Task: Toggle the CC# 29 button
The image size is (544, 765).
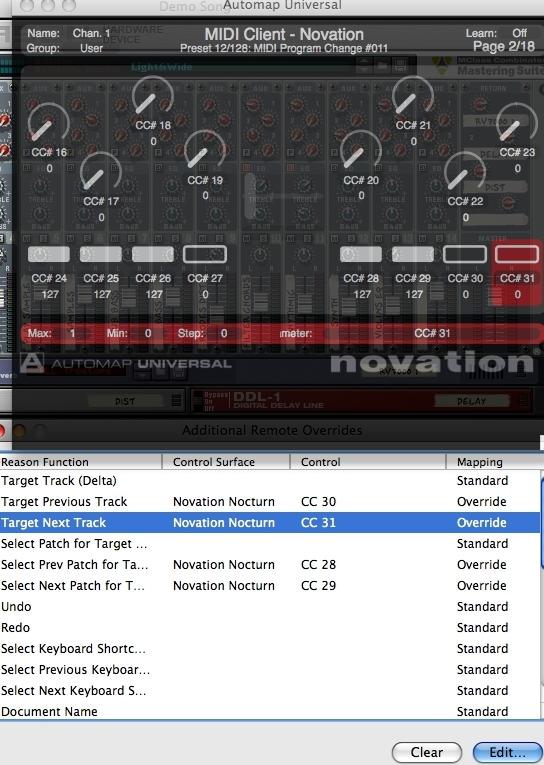Action: point(413,254)
